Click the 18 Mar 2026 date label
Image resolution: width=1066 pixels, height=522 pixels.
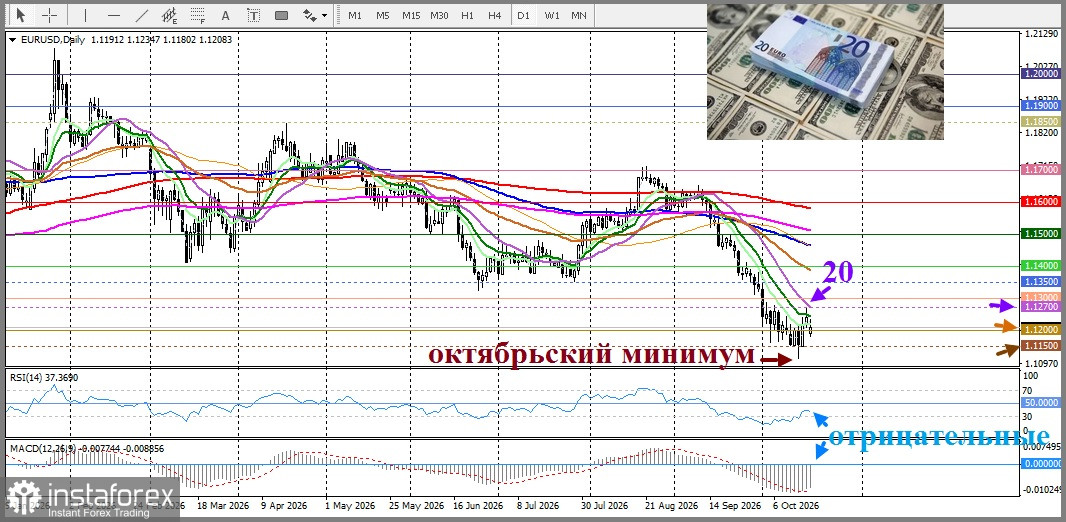click(x=223, y=506)
